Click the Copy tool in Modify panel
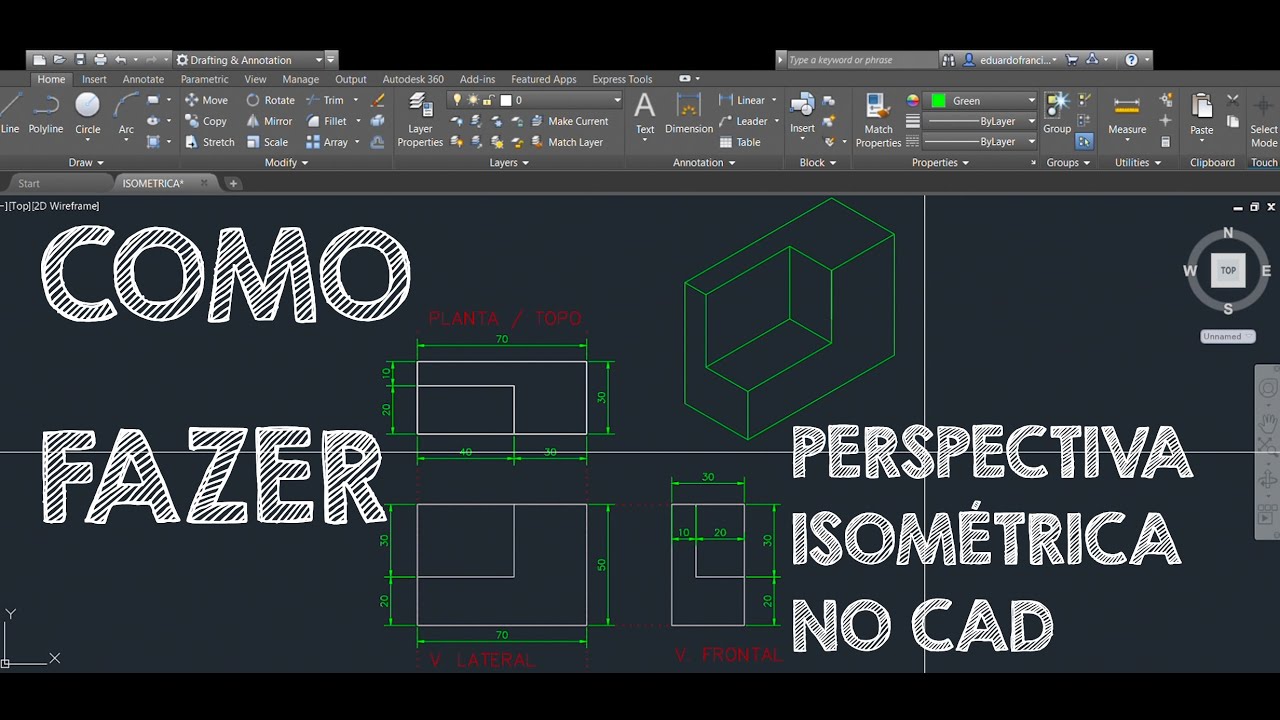 [x=206, y=121]
